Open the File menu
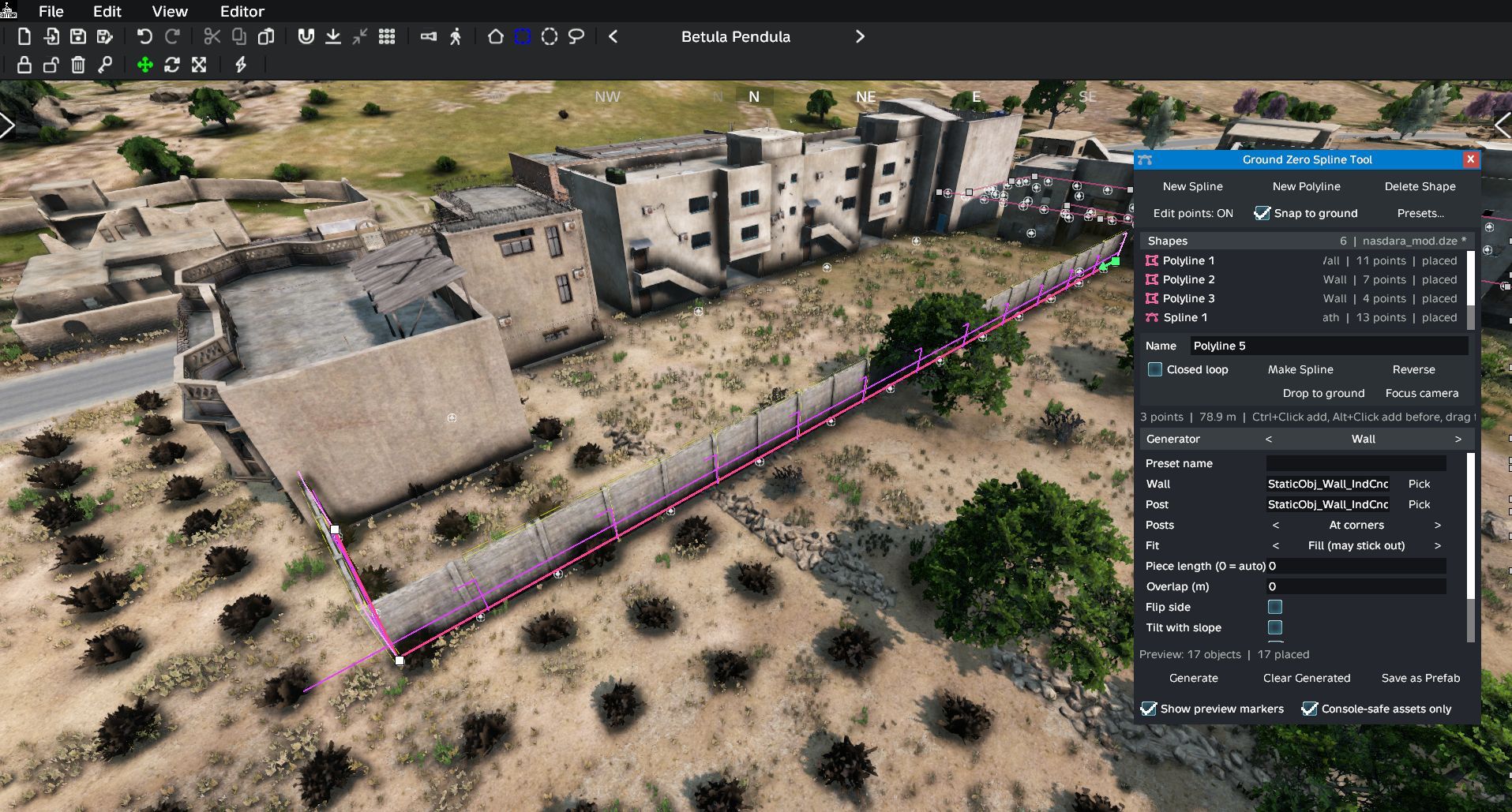1512x812 pixels. pos(51,11)
